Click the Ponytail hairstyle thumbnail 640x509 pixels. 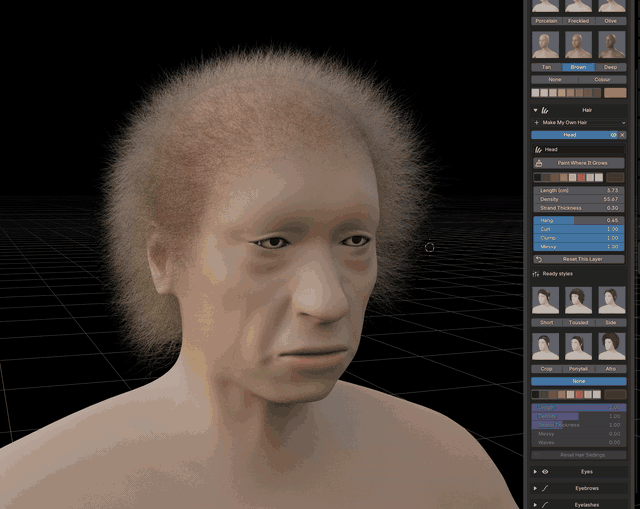[578, 347]
